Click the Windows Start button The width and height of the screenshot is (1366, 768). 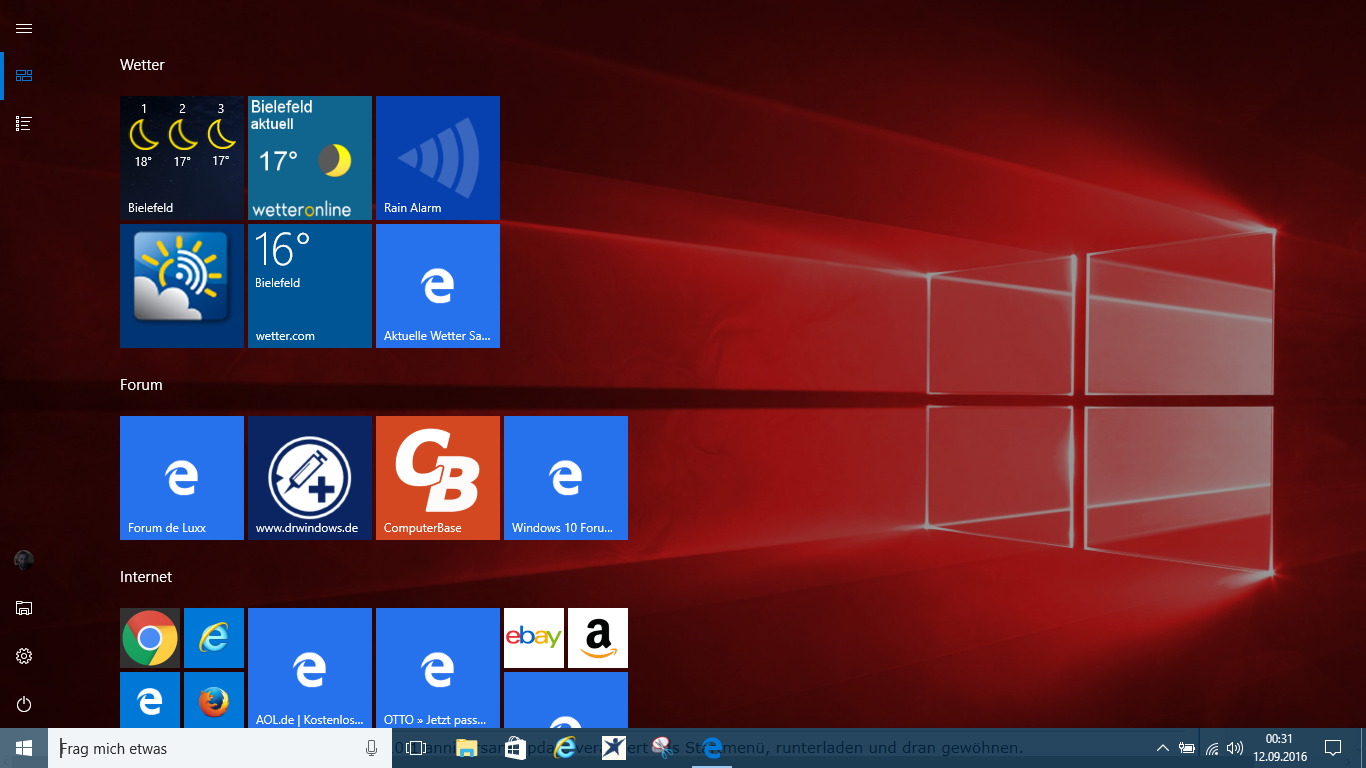coord(24,748)
